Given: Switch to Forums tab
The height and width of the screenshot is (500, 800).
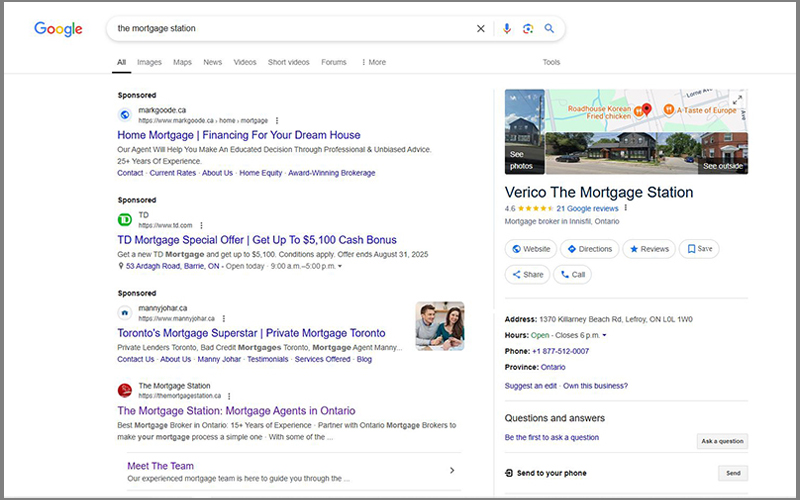Looking at the screenshot, I should [x=334, y=62].
